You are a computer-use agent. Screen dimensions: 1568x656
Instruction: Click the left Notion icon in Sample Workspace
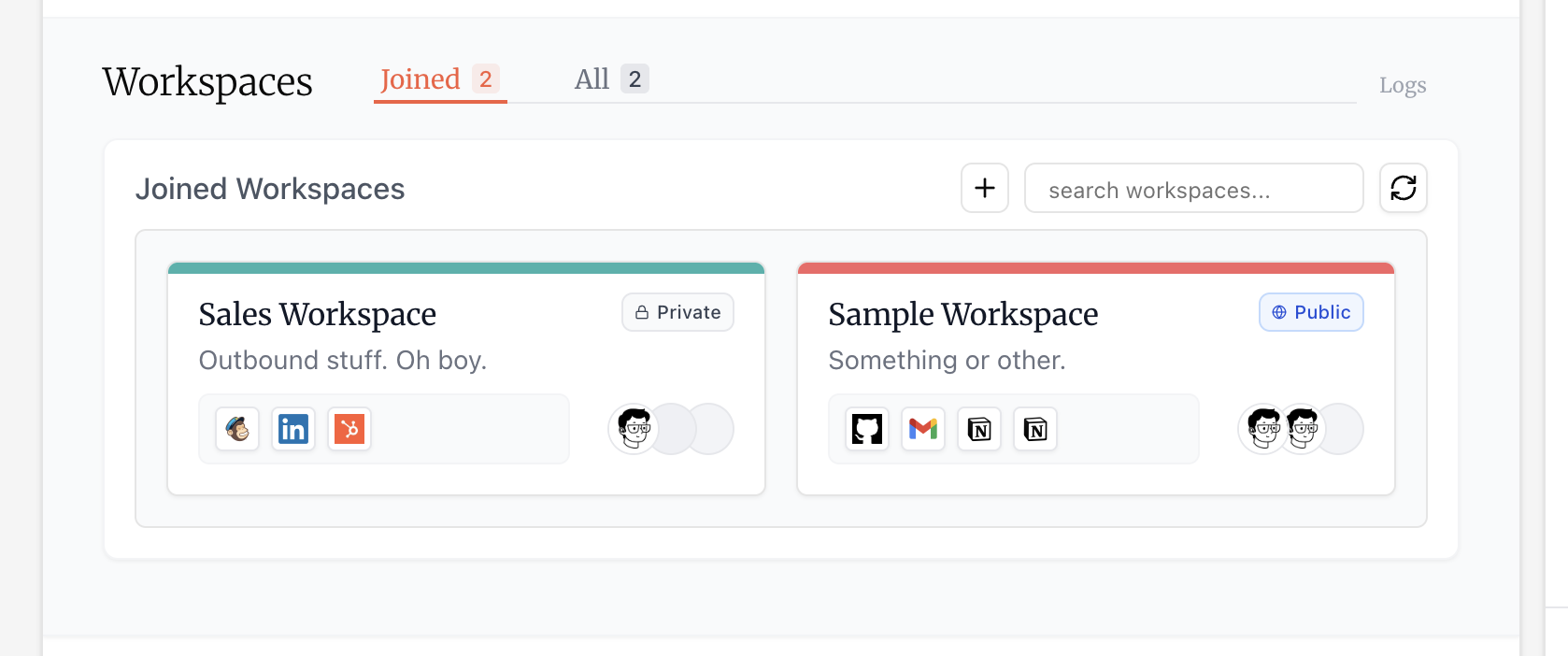(x=979, y=430)
